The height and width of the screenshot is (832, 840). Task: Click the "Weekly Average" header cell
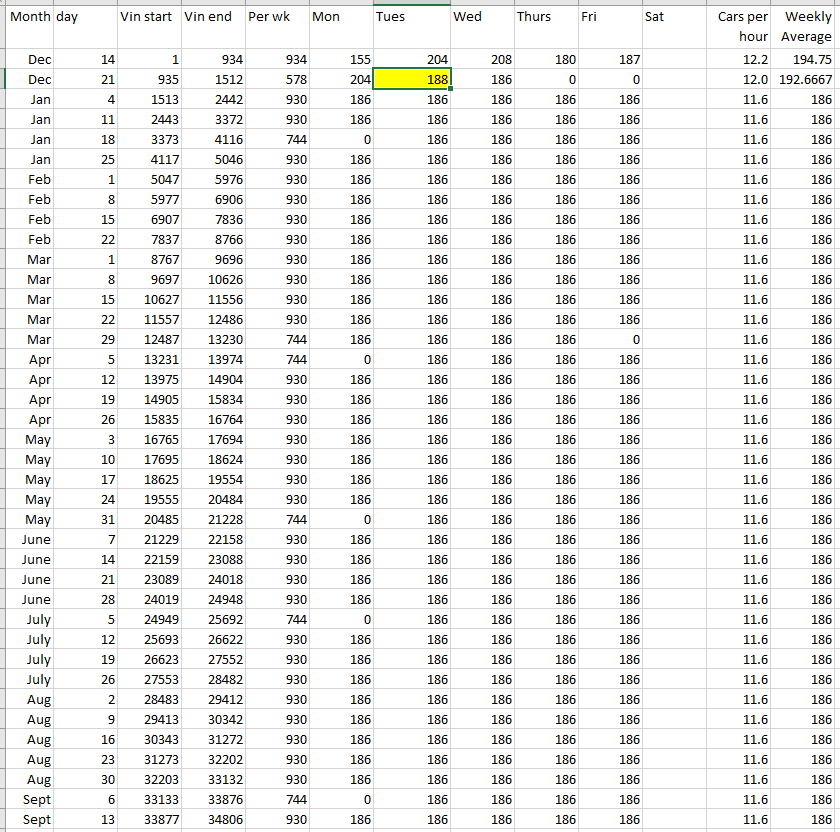coord(806,27)
